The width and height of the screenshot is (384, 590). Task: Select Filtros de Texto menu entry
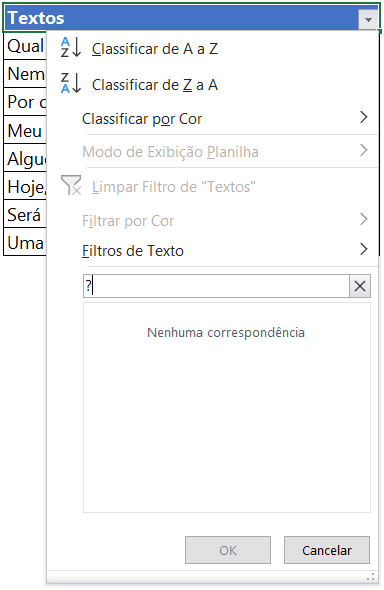pyautogui.click(x=133, y=251)
